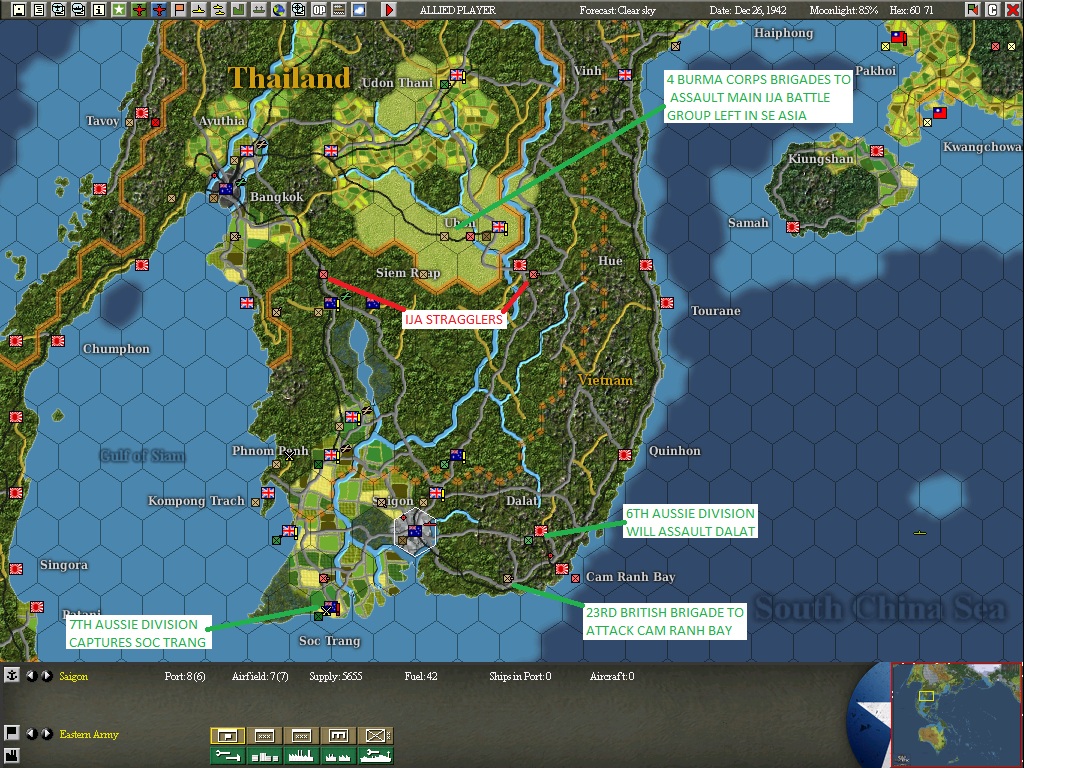Select the British unit at Kompong Trach
Viewport: 1078px width, 774px height.
[x=268, y=493]
